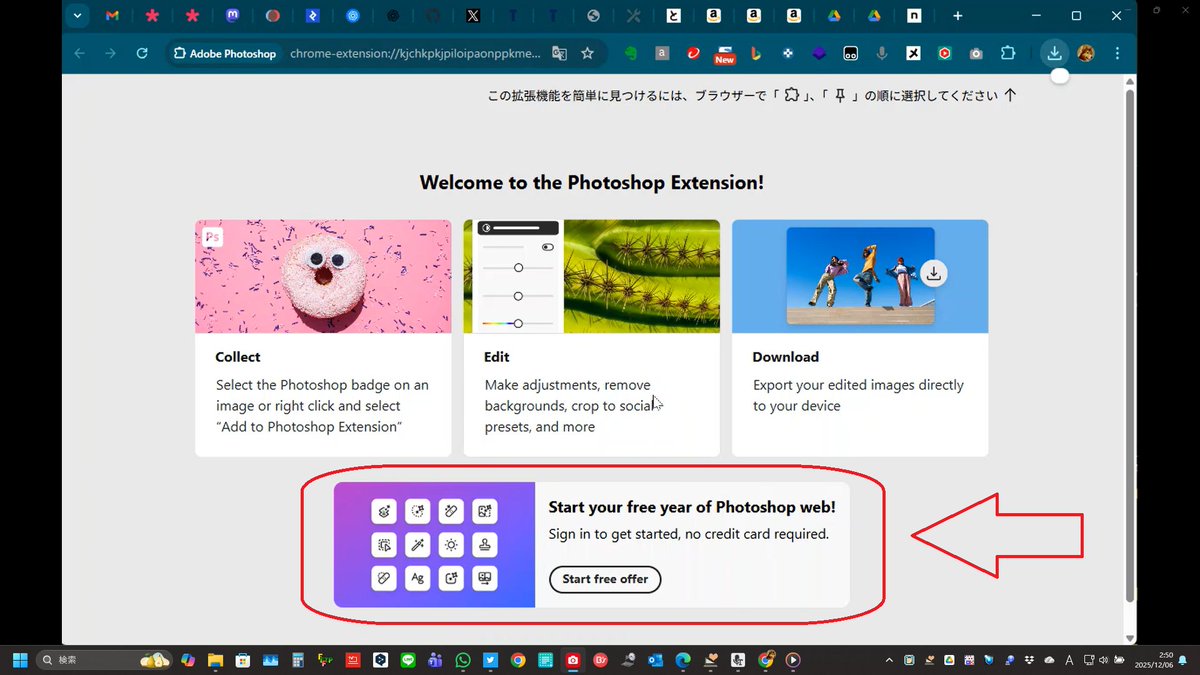
Task: Open the gray "a" extension icon
Action: click(662, 53)
